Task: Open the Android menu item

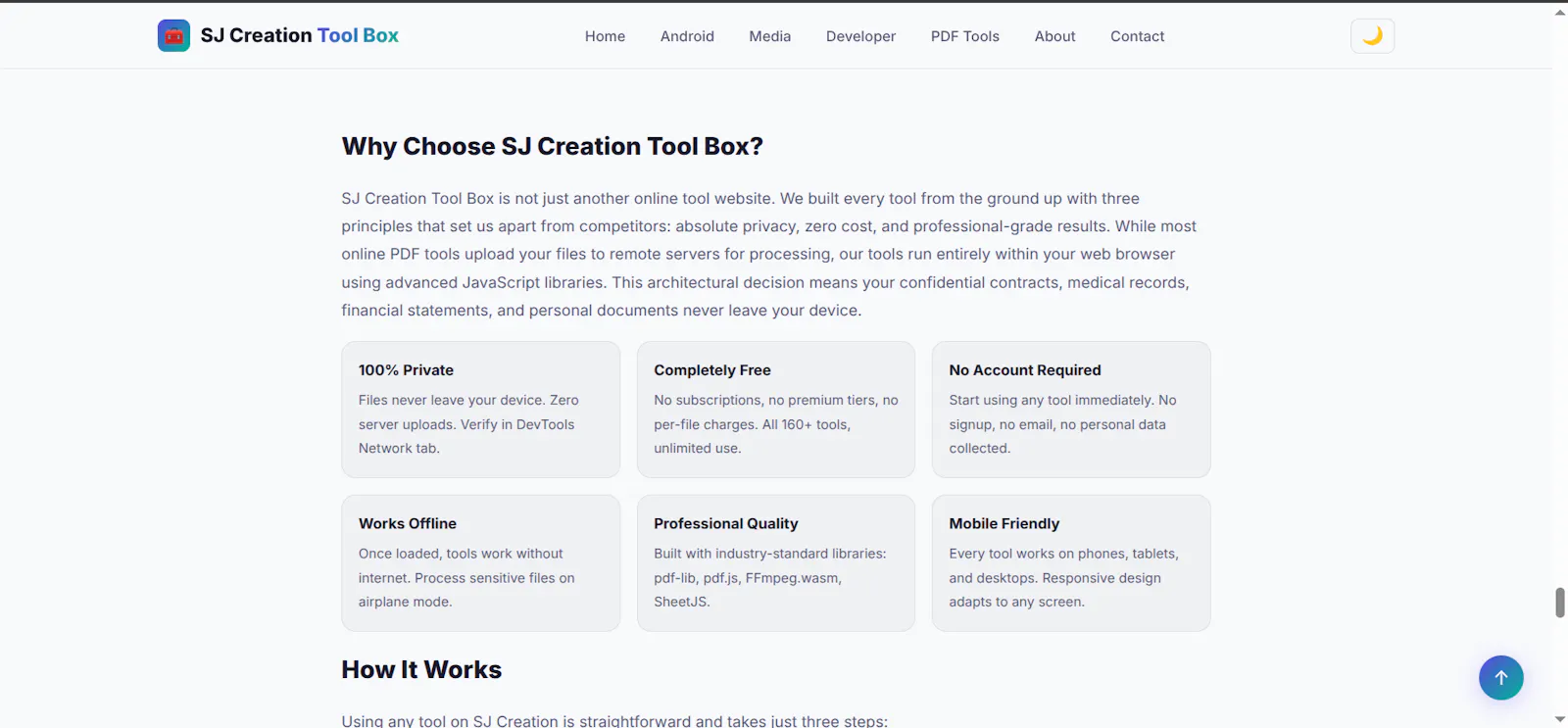Action: pyautogui.click(x=687, y=36)
